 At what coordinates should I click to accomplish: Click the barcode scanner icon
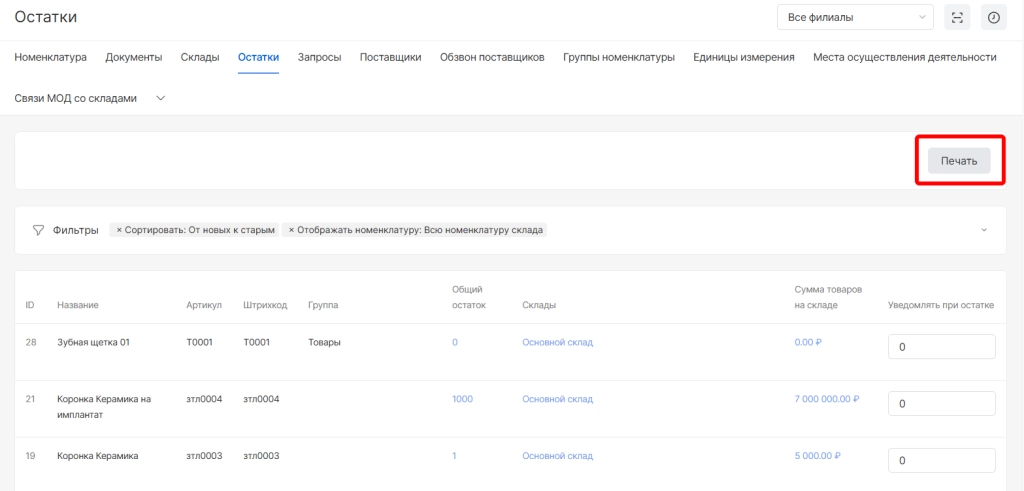coord(958,17)
